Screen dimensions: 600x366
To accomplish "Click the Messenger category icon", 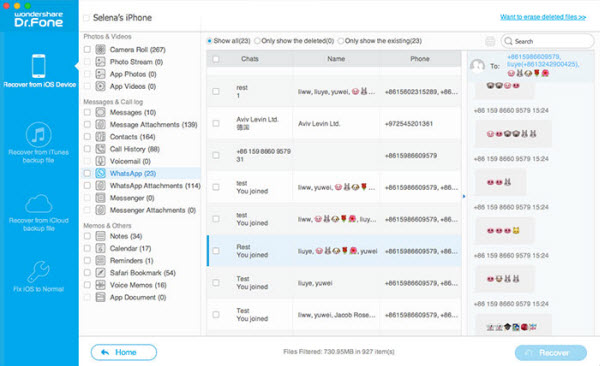I will point(100,198).
